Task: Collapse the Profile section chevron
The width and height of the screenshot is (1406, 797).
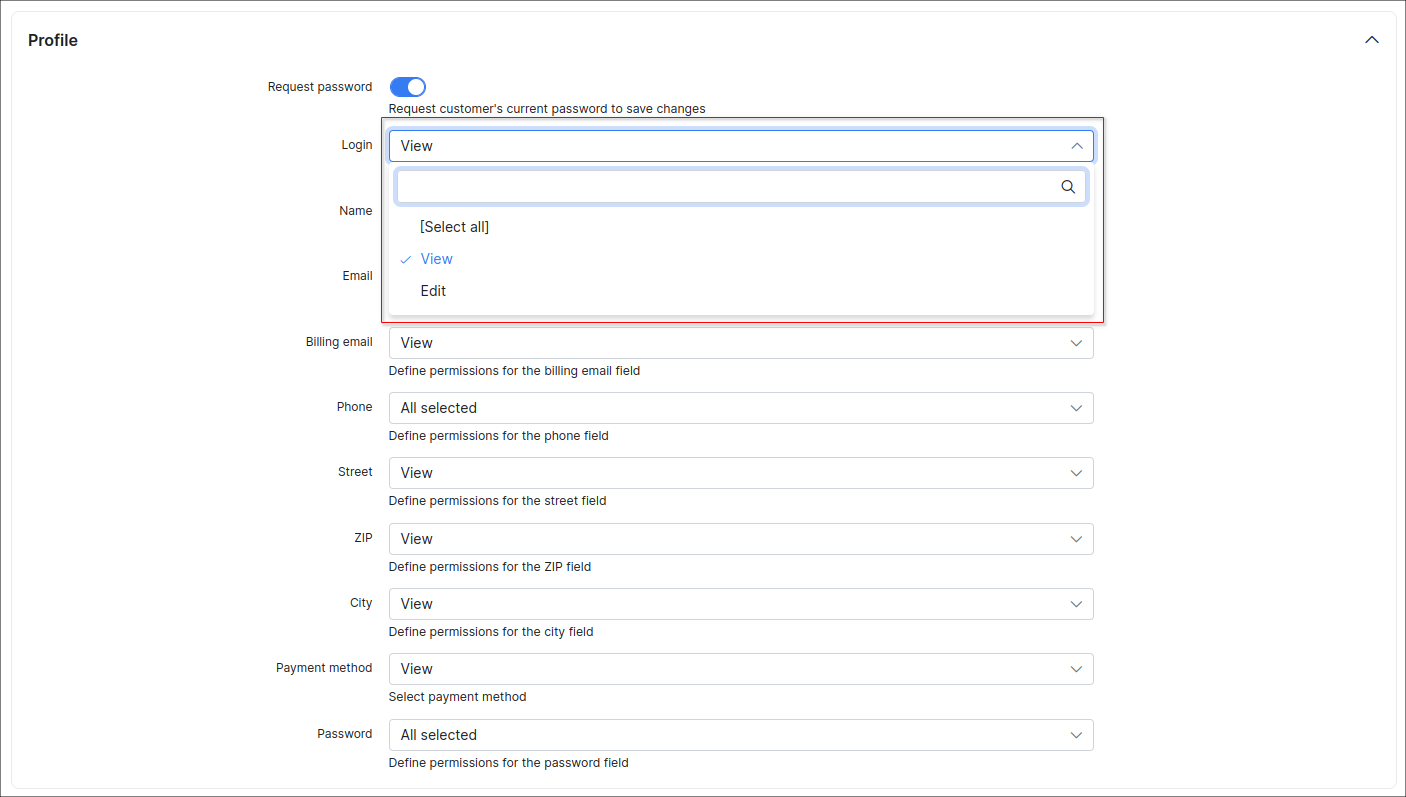Action: (1372, 41)
